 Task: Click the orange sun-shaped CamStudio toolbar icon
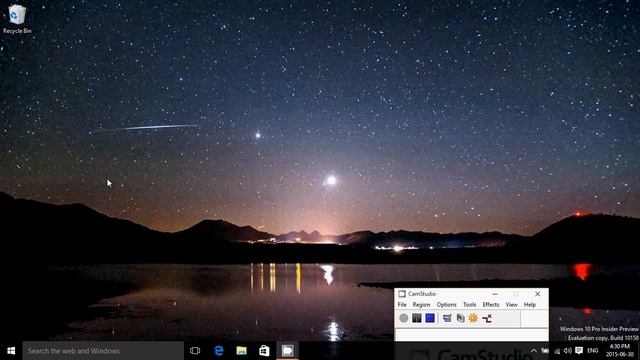coord(473,318)
